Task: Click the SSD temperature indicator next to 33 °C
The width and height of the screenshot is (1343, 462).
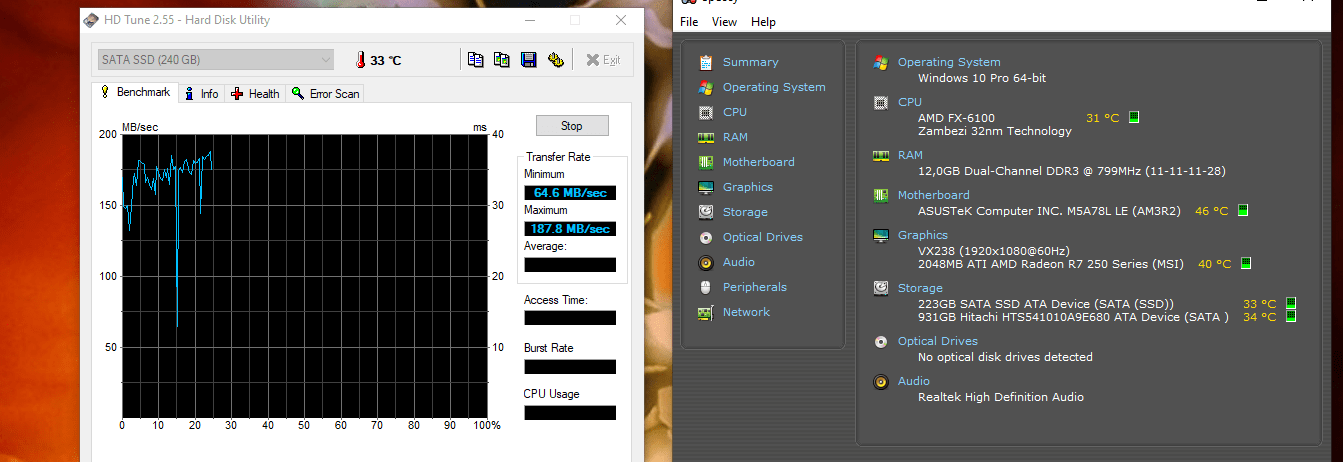Action: [x=1291, y=304]
